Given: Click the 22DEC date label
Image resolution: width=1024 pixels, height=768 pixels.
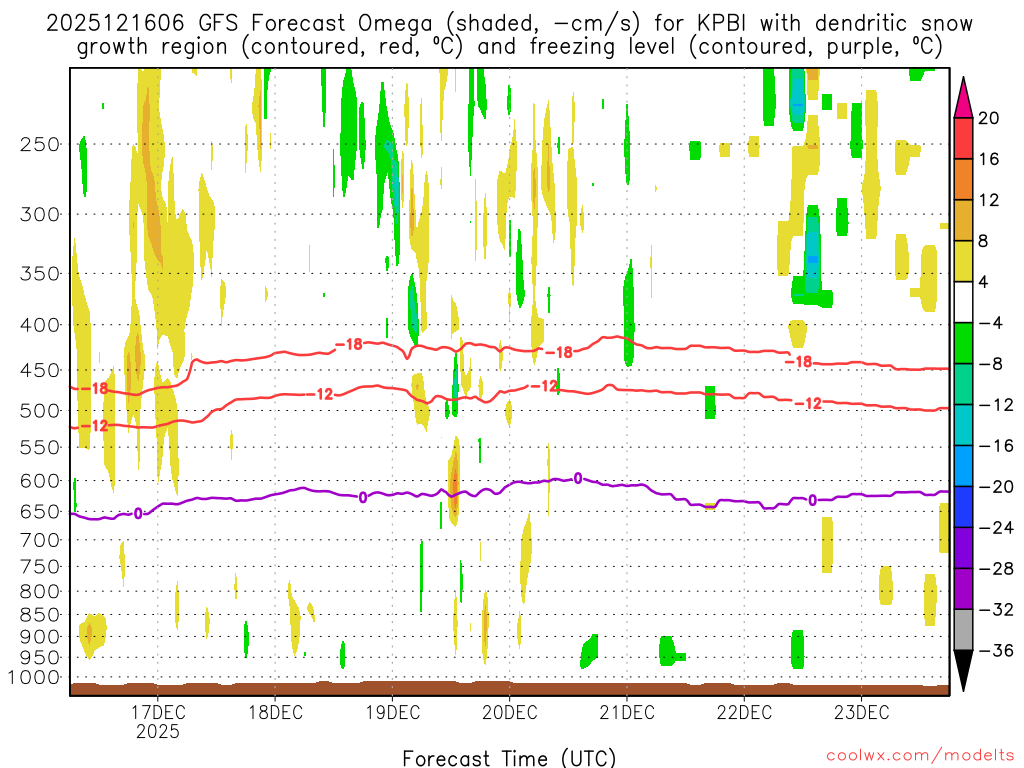Looking at the screenshot, I should 744,712.
